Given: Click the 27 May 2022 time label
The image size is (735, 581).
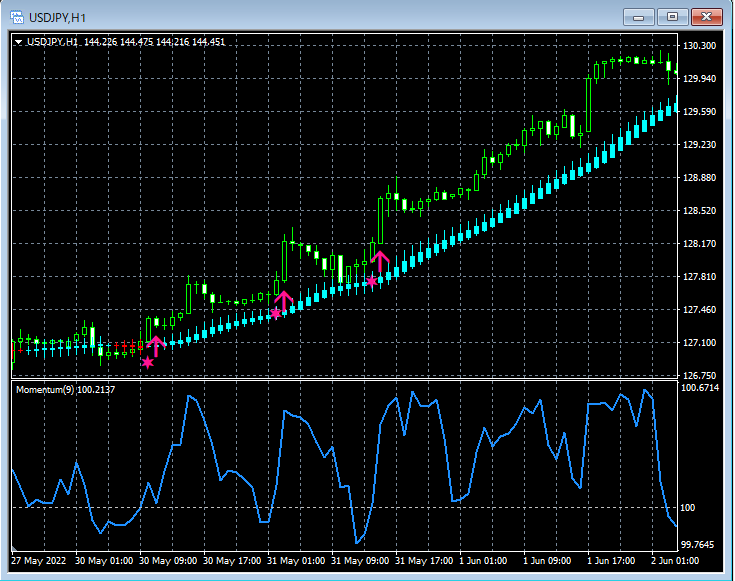Looking at the screenshot, I should click(38, 561).
